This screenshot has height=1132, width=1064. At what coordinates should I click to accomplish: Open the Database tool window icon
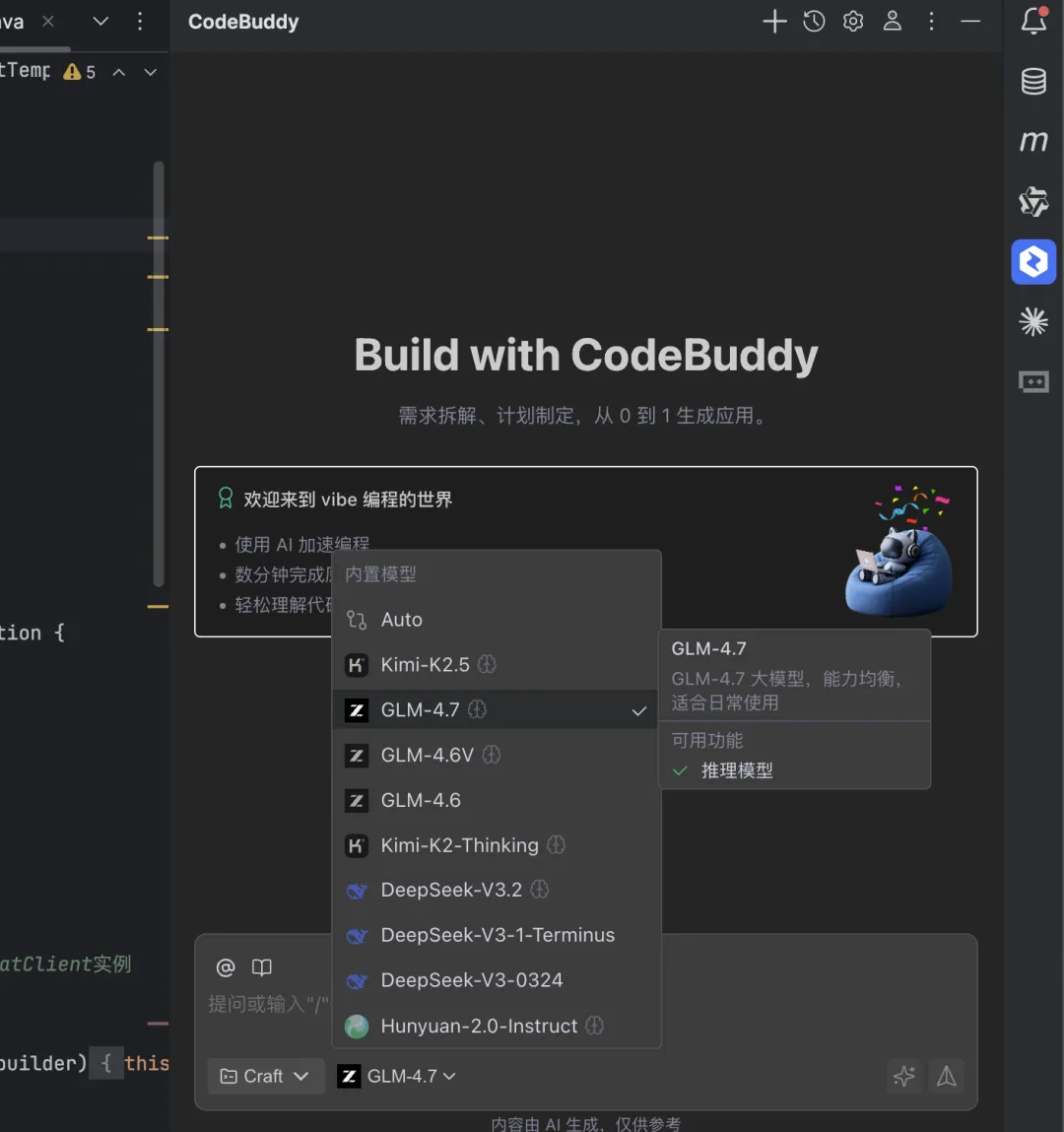1033,82
